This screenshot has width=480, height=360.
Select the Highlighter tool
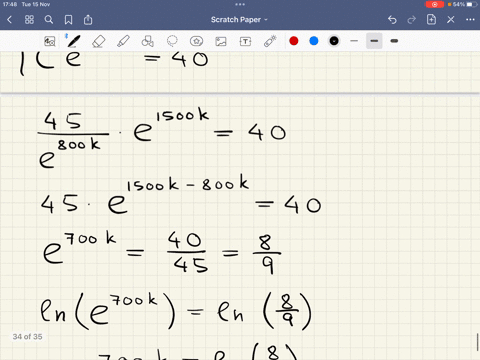pos(123,41)
